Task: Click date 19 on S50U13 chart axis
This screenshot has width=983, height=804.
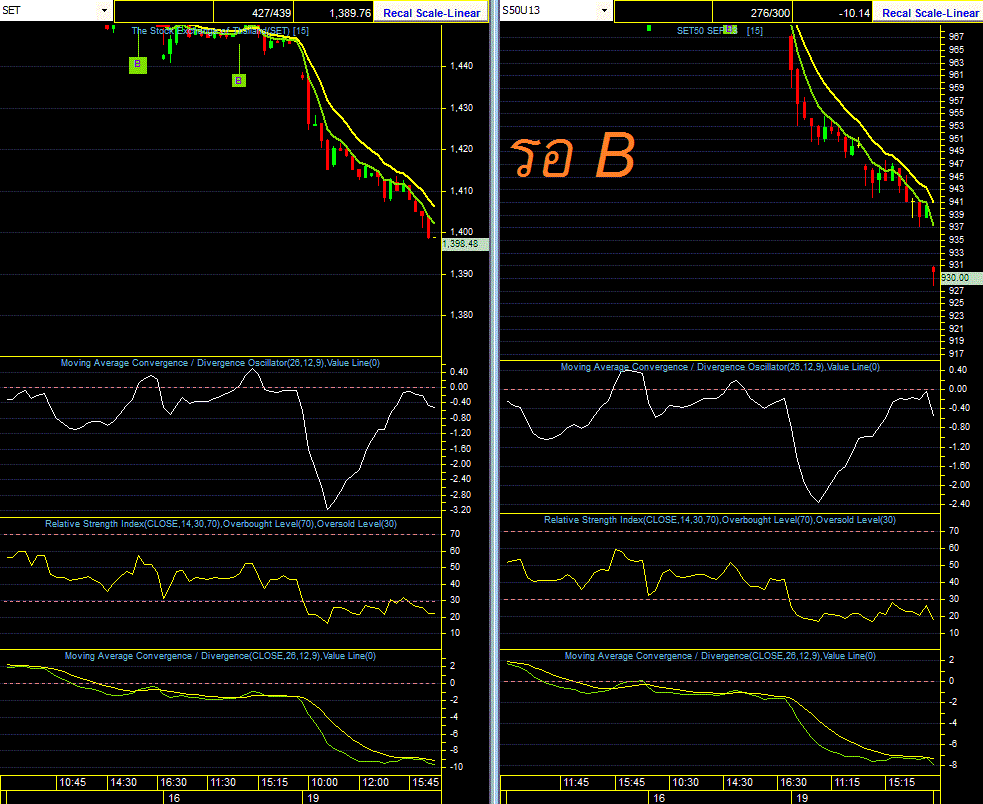Action: point(802,798)
